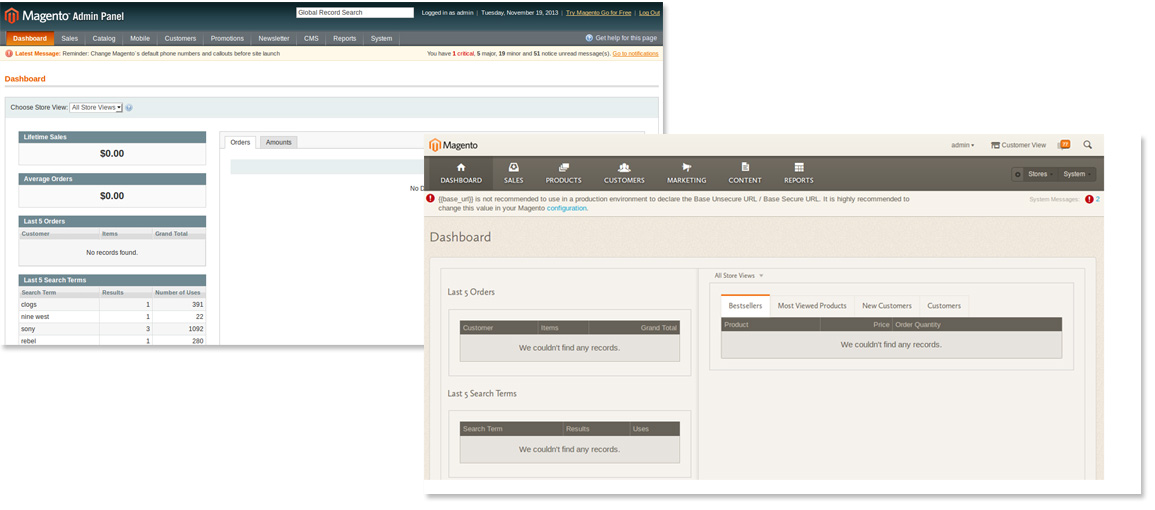Viewport: 1155px width, 510px height.
Task: Click the rebel search term row
Action: 112,340
